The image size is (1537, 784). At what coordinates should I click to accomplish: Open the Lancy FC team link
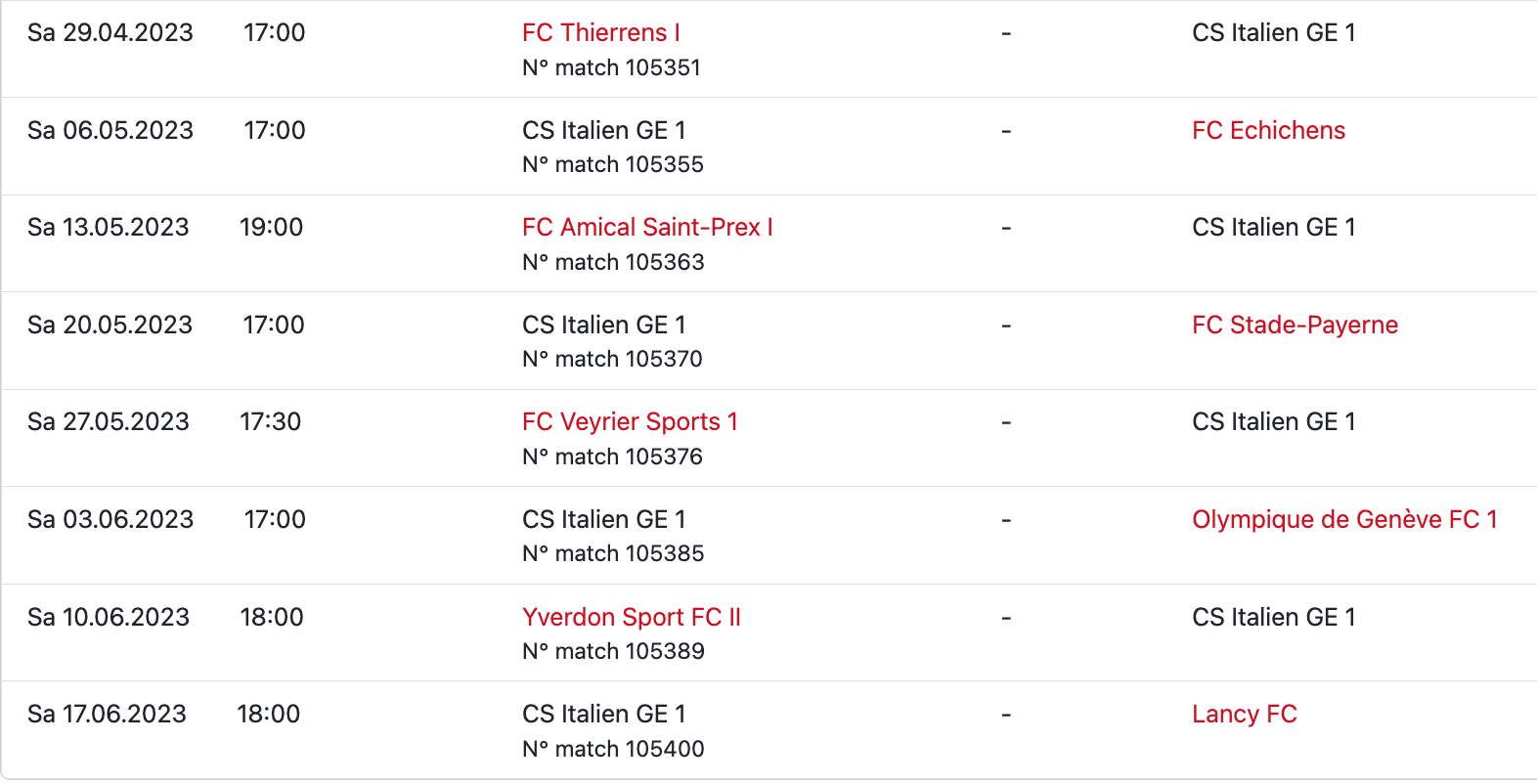coord(1244,715)
